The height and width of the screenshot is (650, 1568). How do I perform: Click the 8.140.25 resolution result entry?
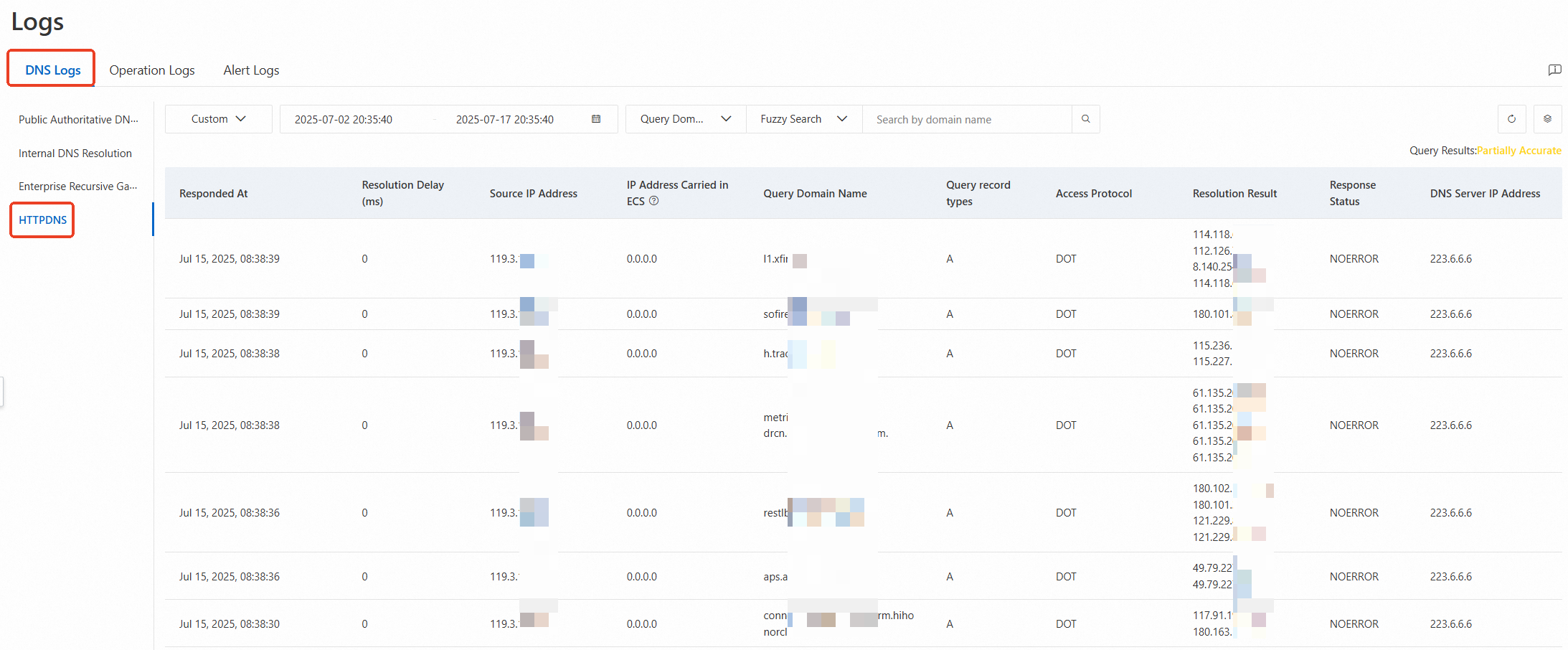click(1212, 267)
